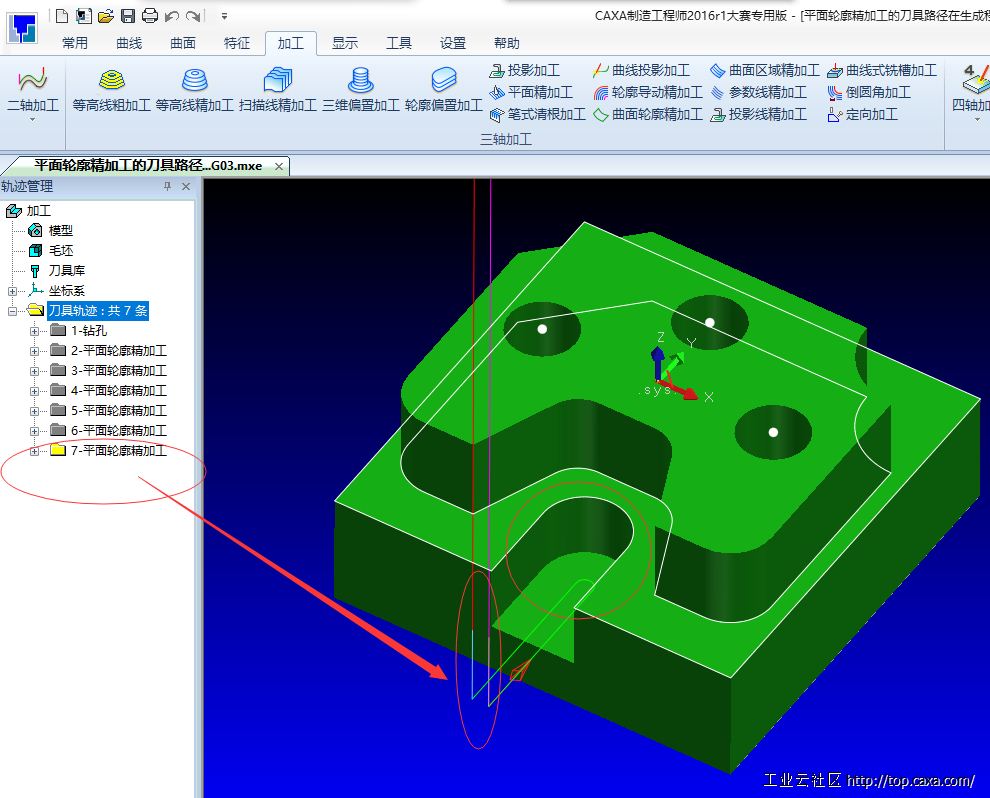The height and width of the screenshot is (798, 990).
Task: Click the red tool marker in viewport
Action: click(520, 671)
